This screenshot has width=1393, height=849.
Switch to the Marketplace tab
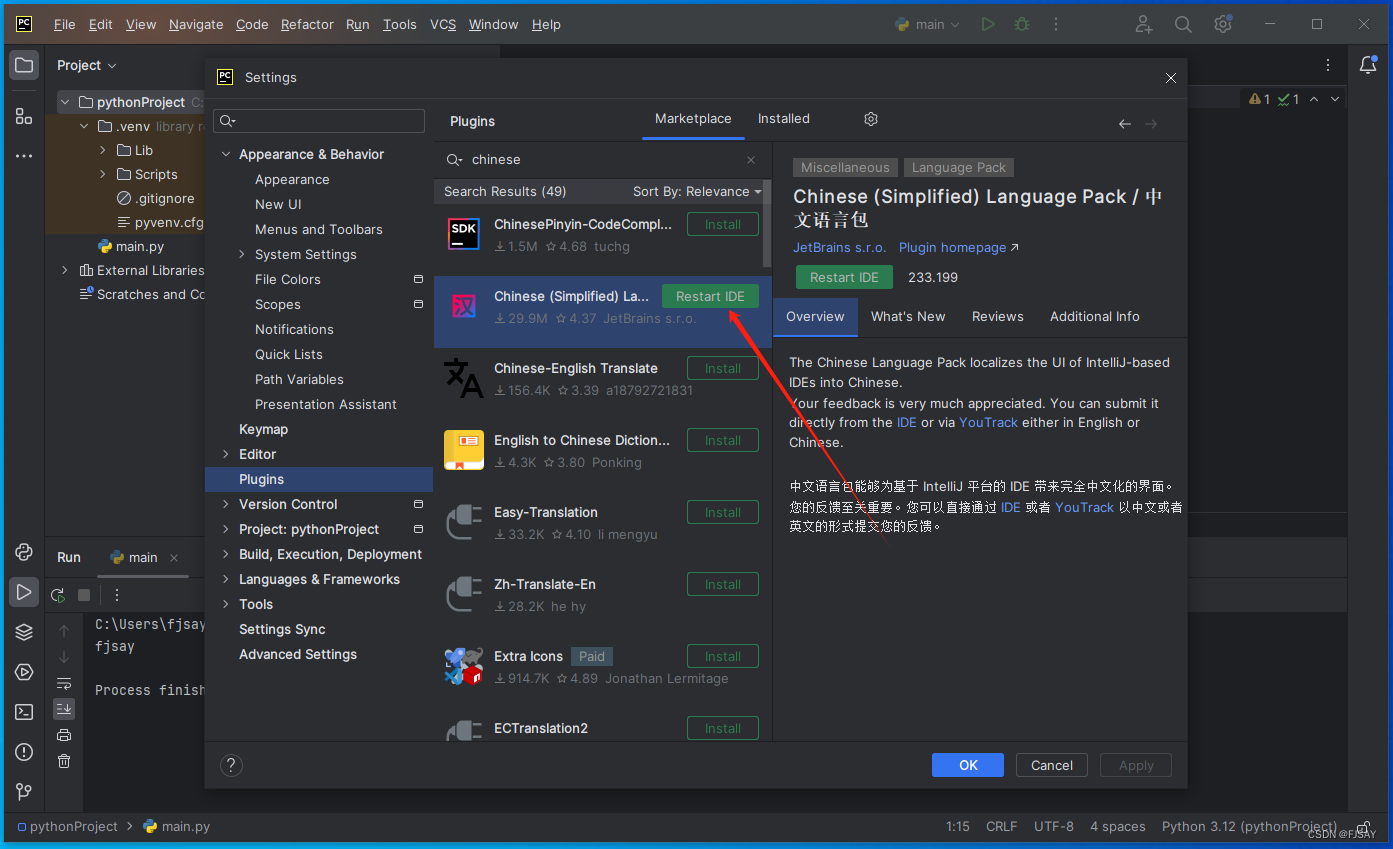pos(693,118)
